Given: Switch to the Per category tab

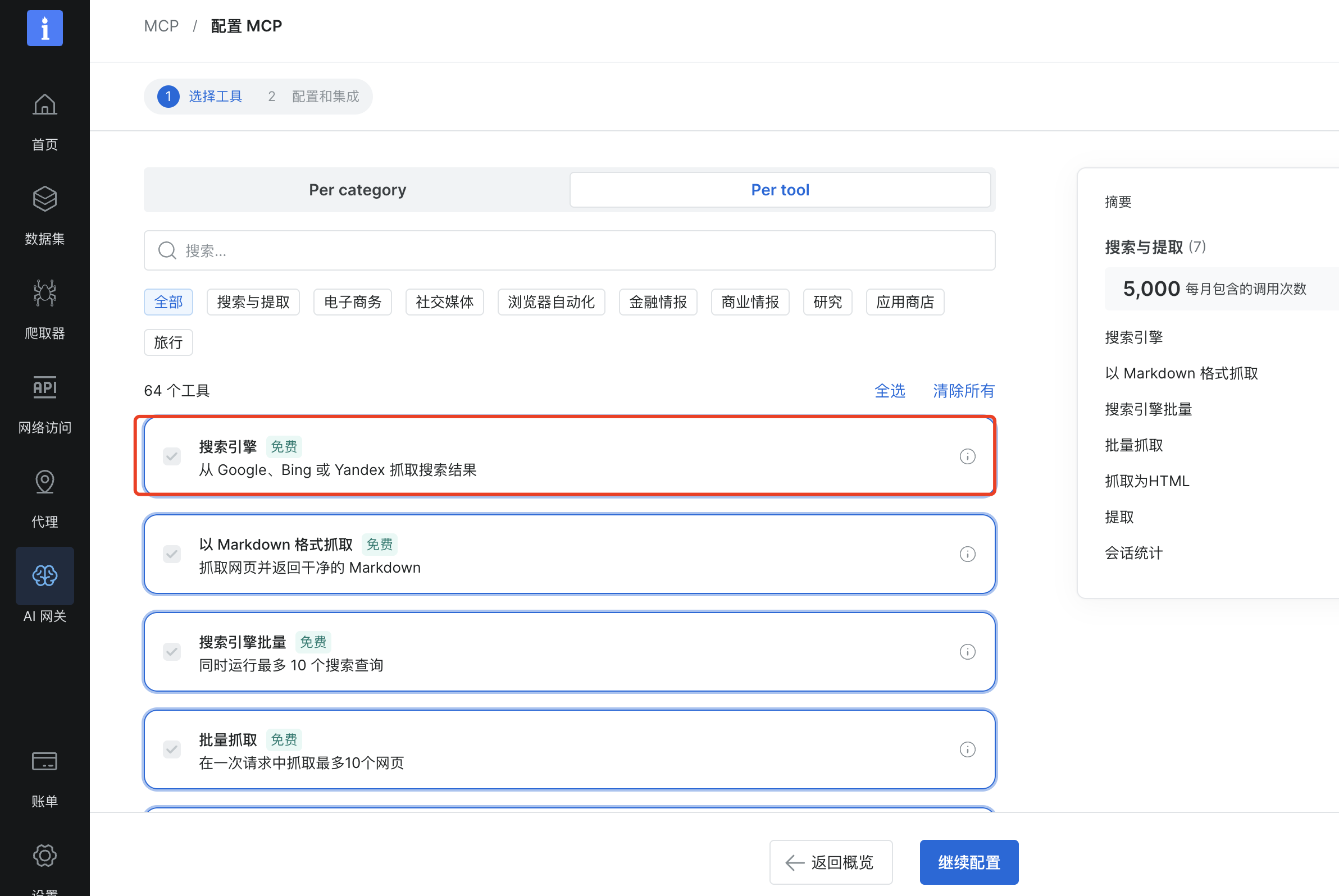Looking at the screenshot, I should [x=357, y=190].
